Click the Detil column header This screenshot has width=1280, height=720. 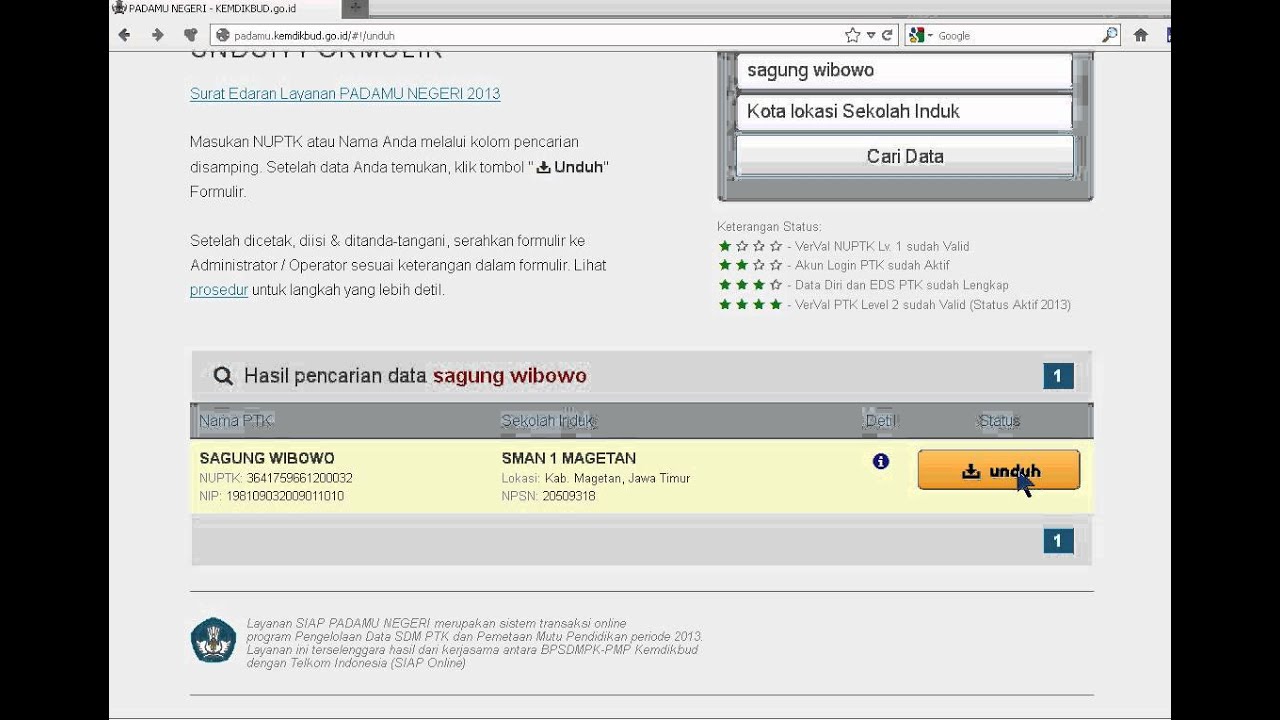(881, 421)
